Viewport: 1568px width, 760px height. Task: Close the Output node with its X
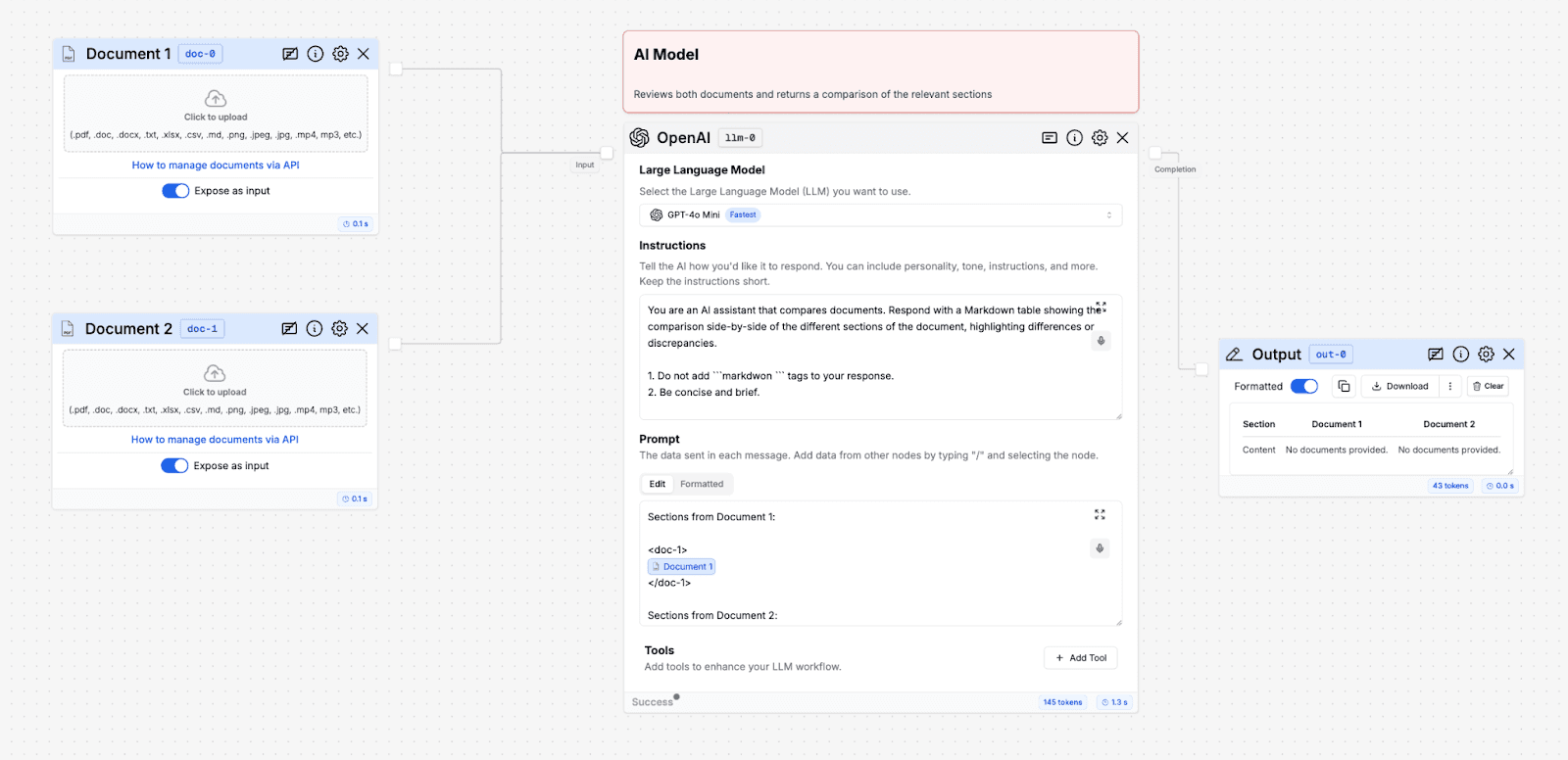pyautogui.click(x=1509, y=355)
